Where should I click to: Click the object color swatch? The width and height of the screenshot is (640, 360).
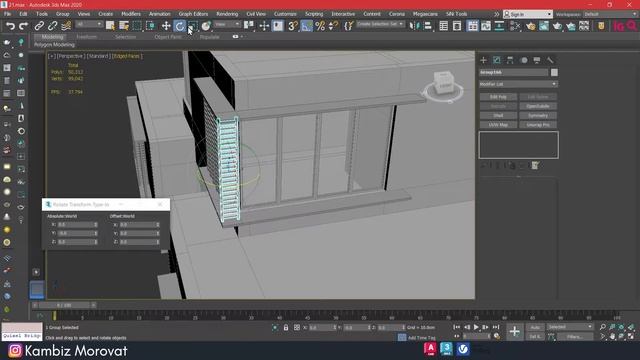pos(554,72)
